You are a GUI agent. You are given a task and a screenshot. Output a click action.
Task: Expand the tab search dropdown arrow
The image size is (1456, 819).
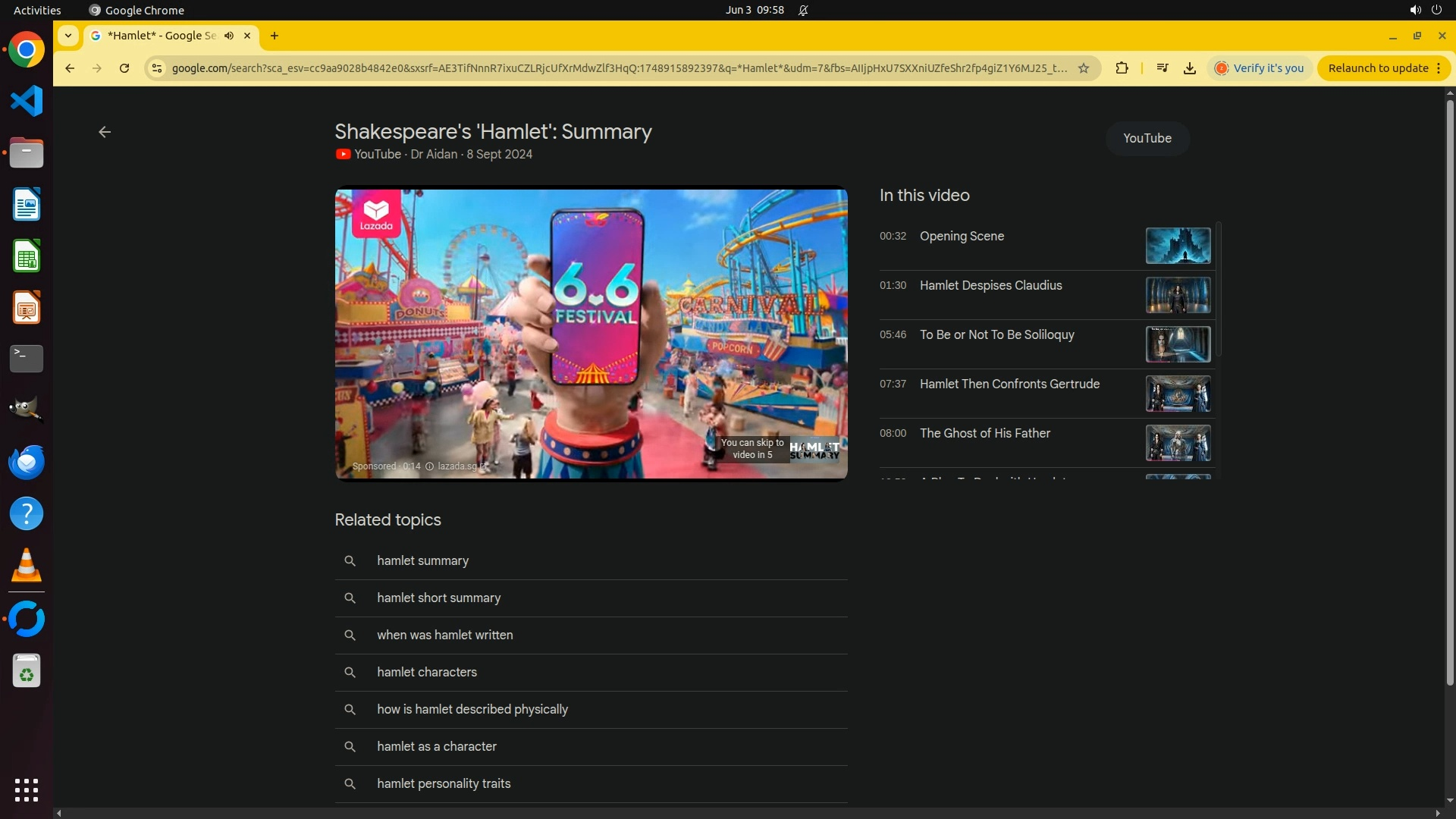click(68, 36)
